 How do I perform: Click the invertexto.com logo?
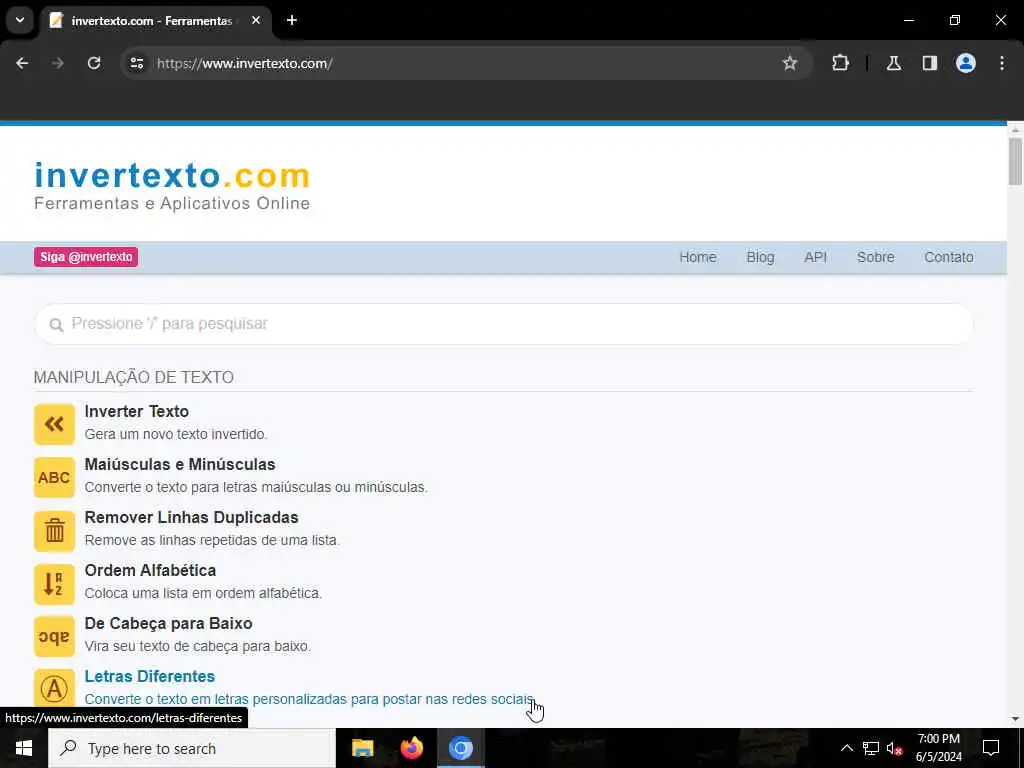(172, 186)
